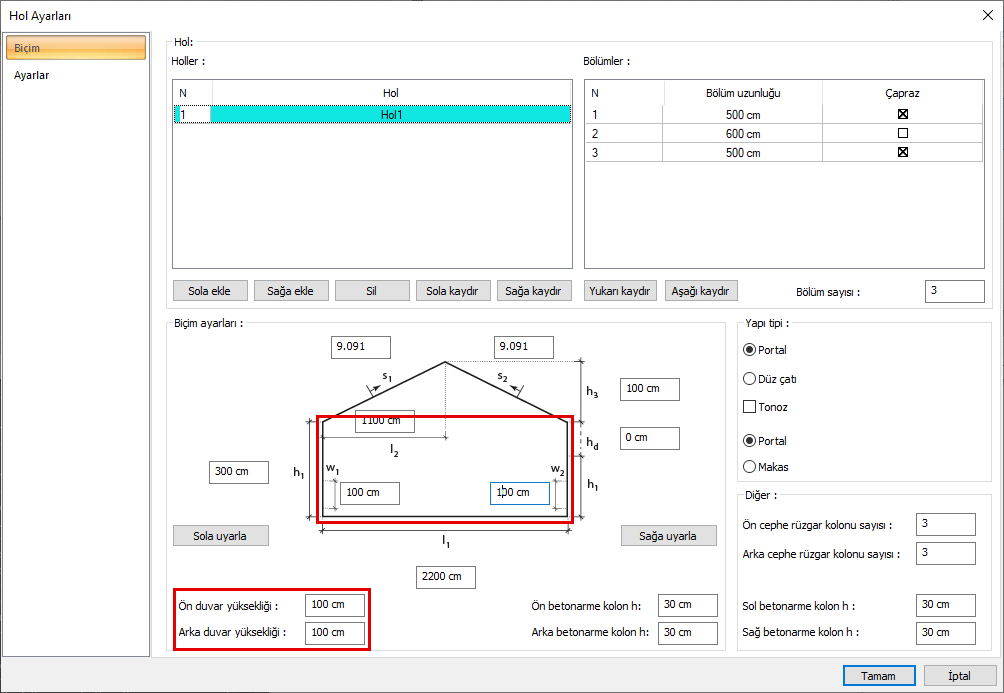Enable Çapraz checkbox for section 2
Screen dimensions: 1004x693
pos(902,133)
